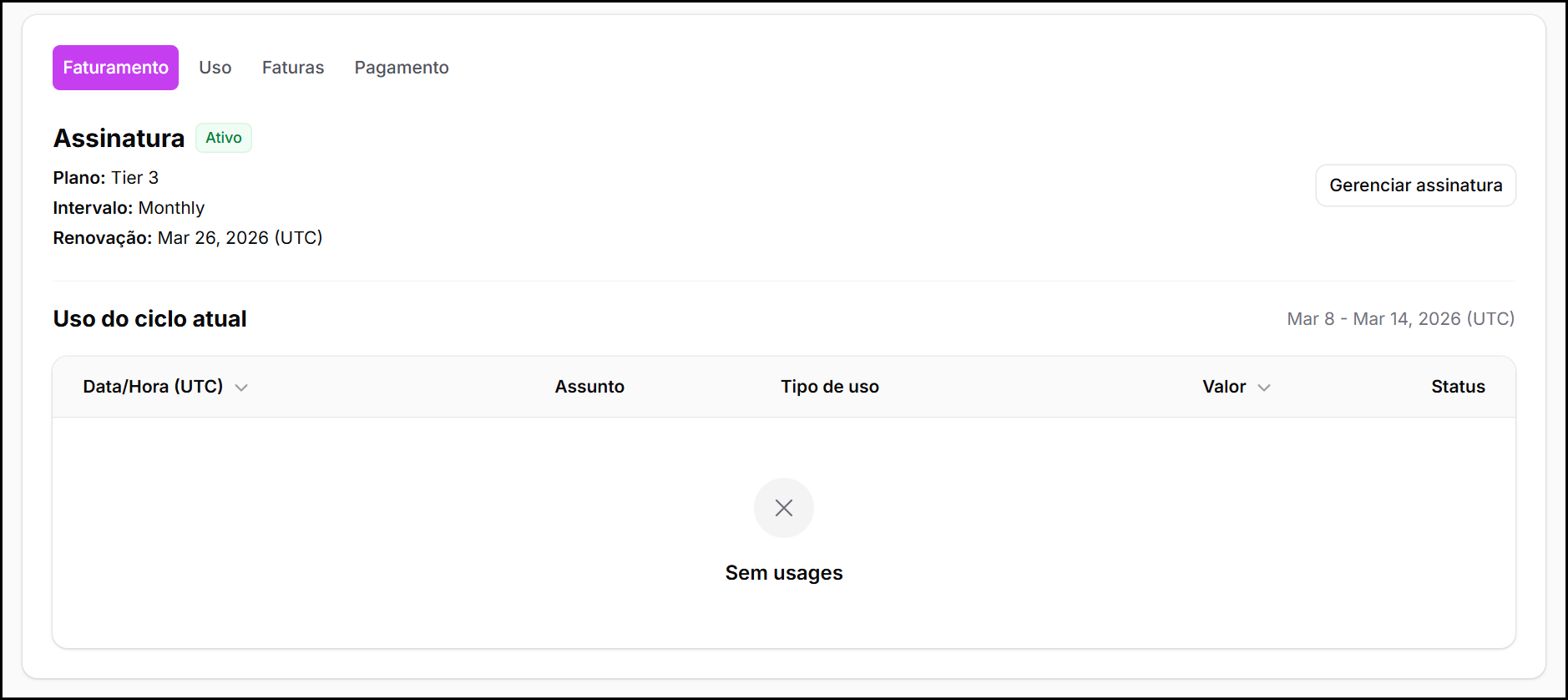Click the Assunto column header
1568x700 pixels.
pos(589,387)
